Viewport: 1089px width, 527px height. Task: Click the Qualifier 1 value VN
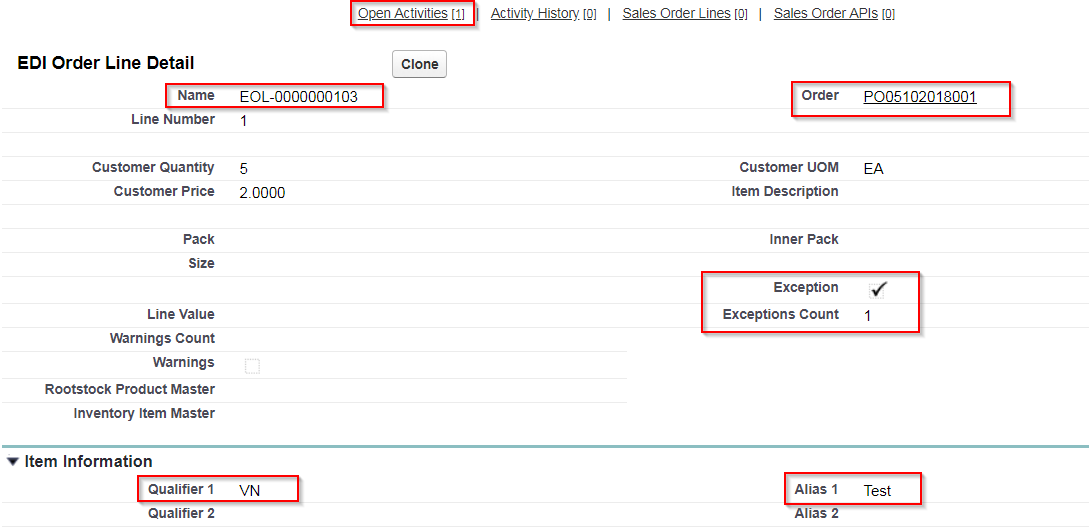click(249, 491)
